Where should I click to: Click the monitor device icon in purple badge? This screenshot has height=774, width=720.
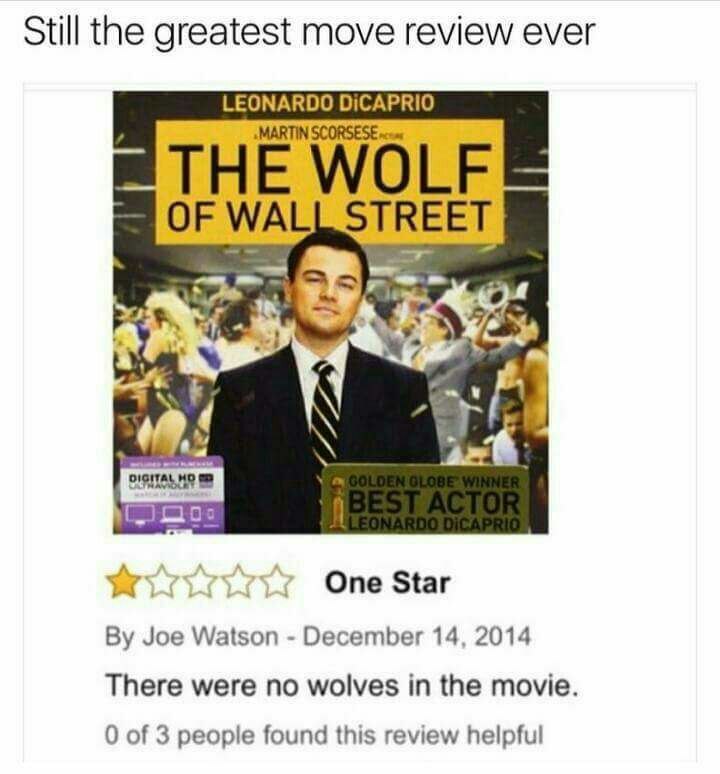point(140,514)
